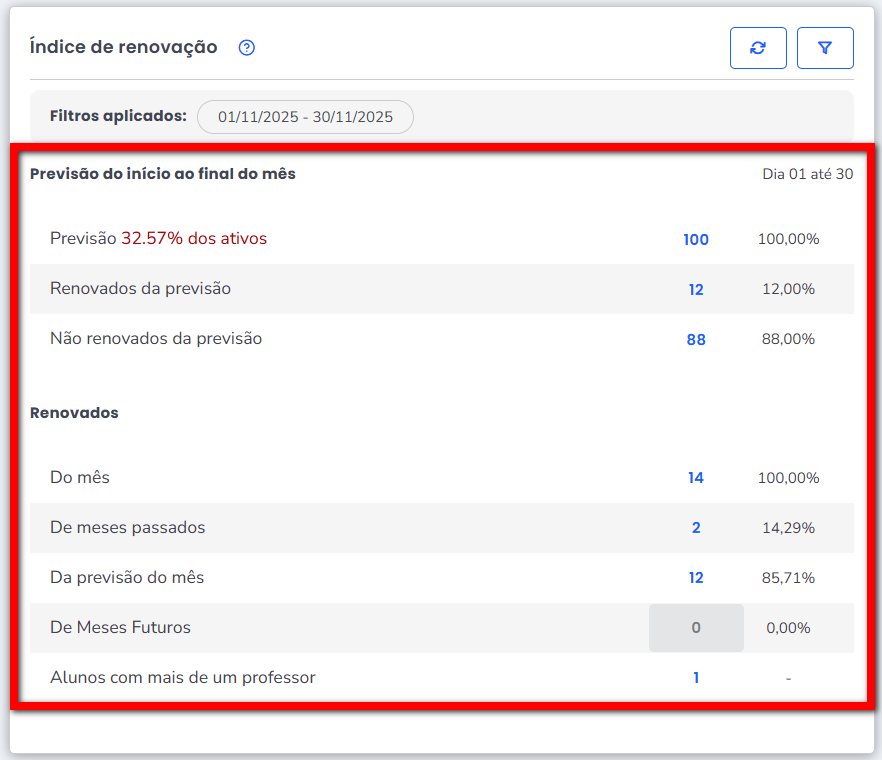Open the 88 count for Não renovados
Screen dimensions: 882x760
point(696,340)
